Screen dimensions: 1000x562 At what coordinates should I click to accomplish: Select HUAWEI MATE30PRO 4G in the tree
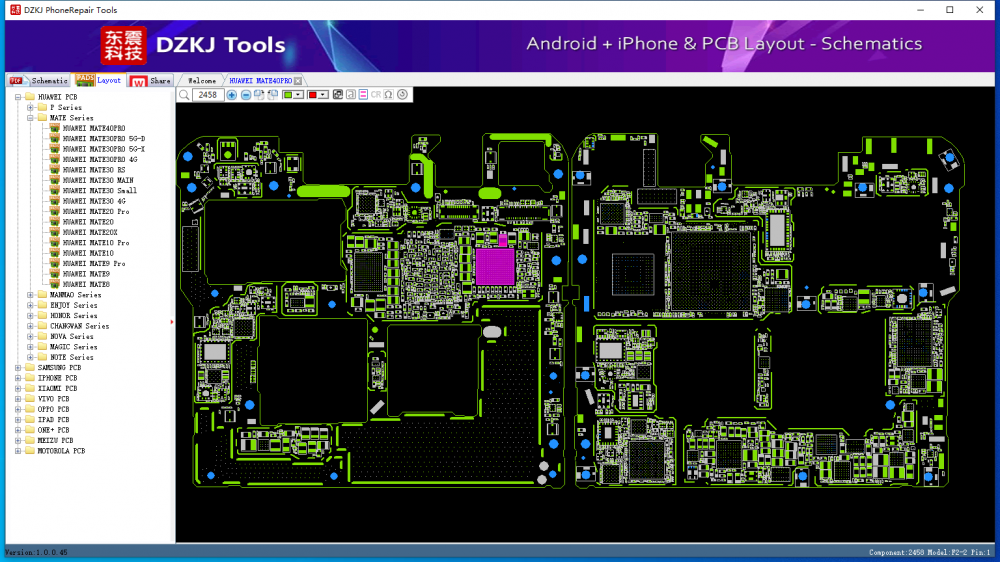[x=100, y=159]
